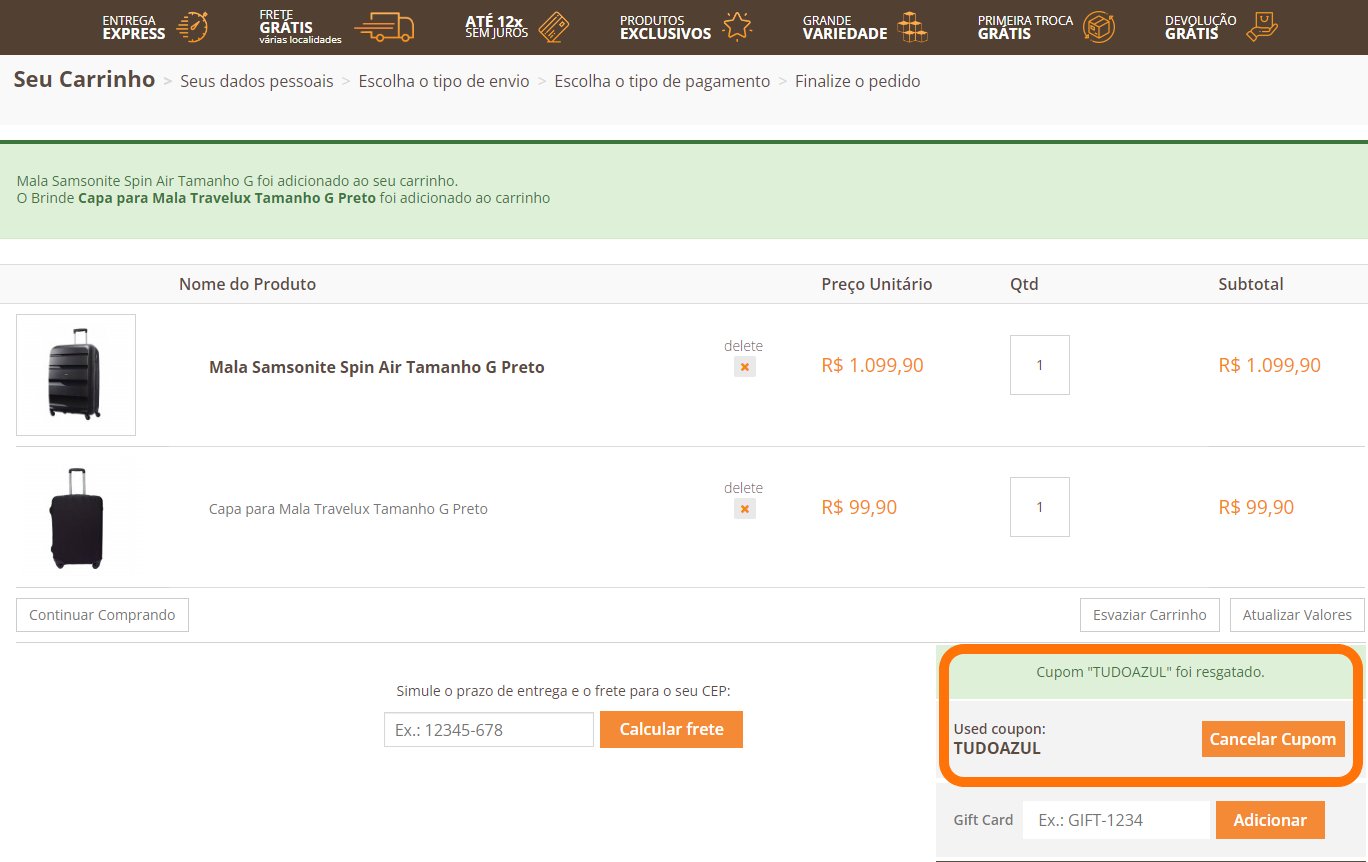The width and height of the screenshot is (1368, 862).
Task: Click the PRIMEIRA TROCA GRÁTIS banner text
Action: pos(1025,27)
